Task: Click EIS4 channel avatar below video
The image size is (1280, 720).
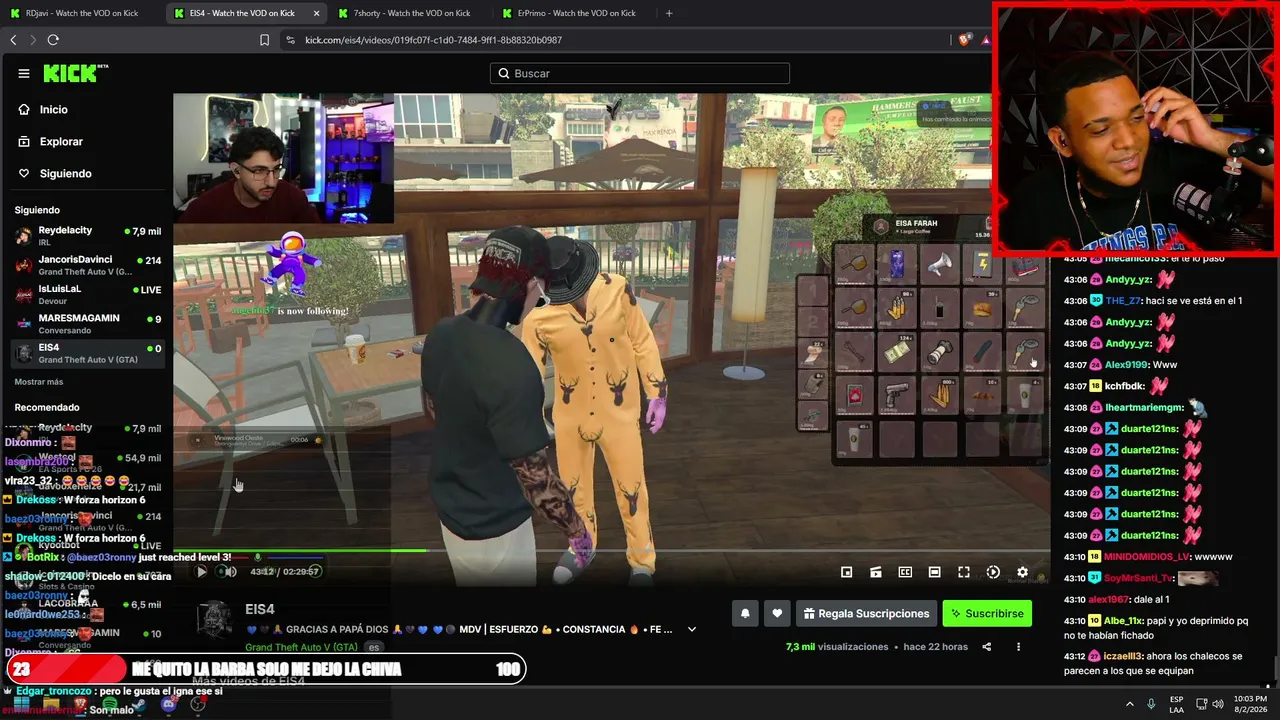Action: click(214, 620)
